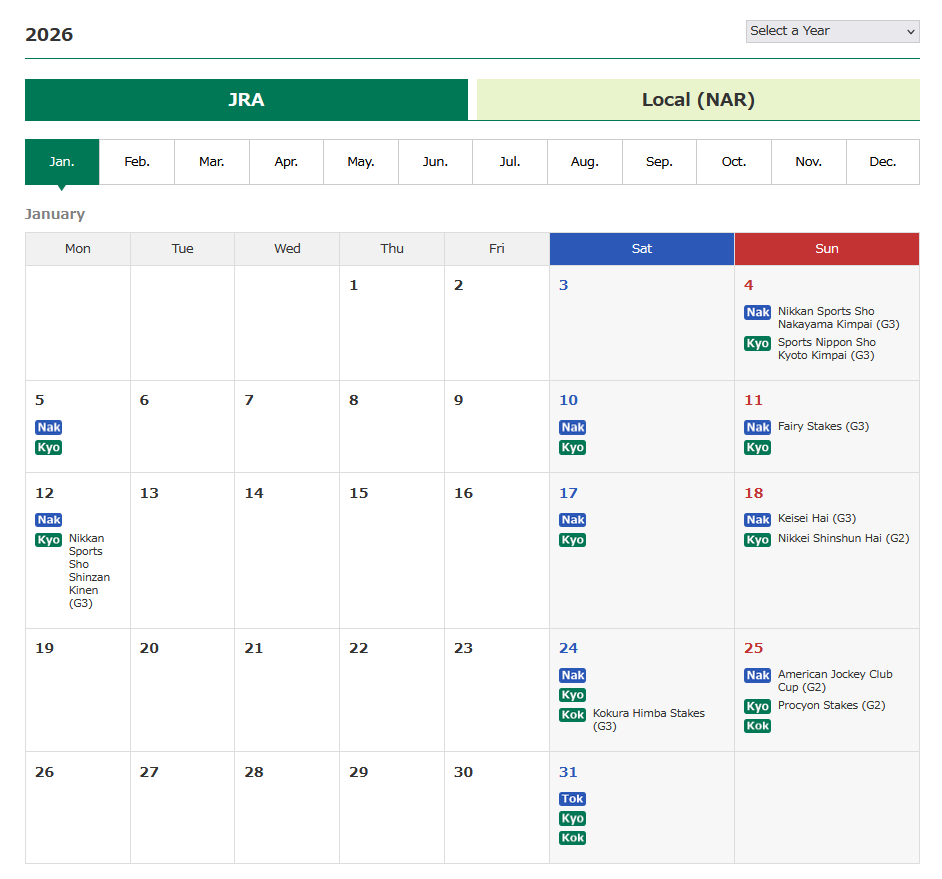Click the Kyo badge on January 25
This screenshot has height=879, width=942.
click(x=758, y=707)
